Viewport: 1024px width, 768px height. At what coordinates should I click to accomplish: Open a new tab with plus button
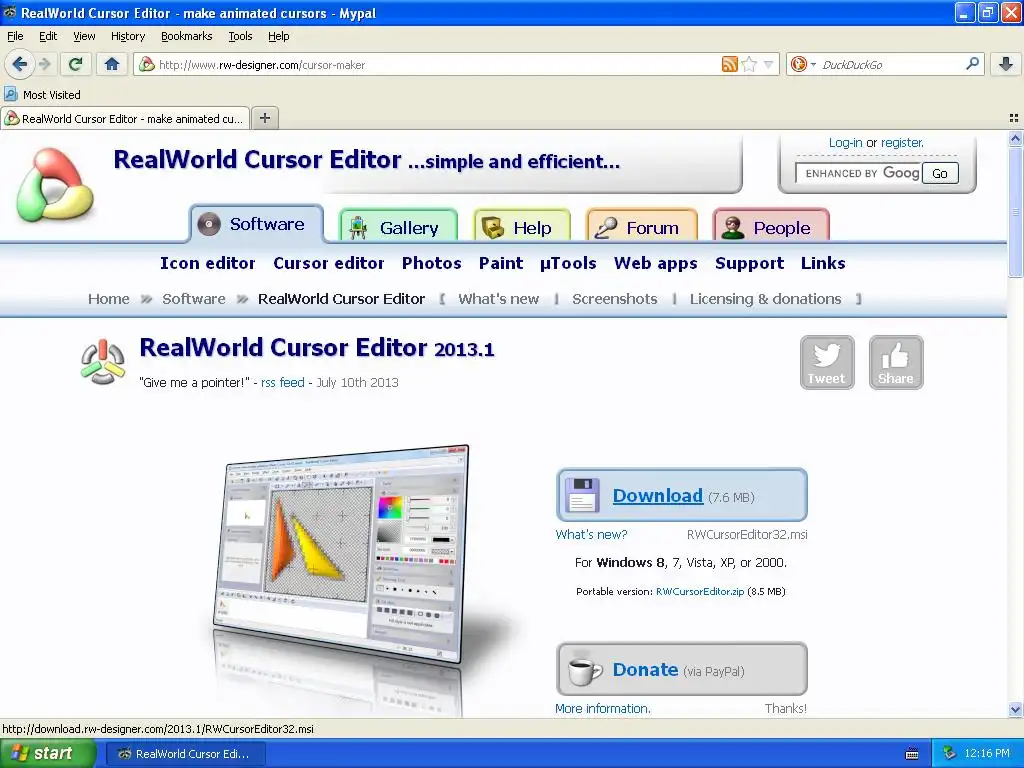coord(264,118)
